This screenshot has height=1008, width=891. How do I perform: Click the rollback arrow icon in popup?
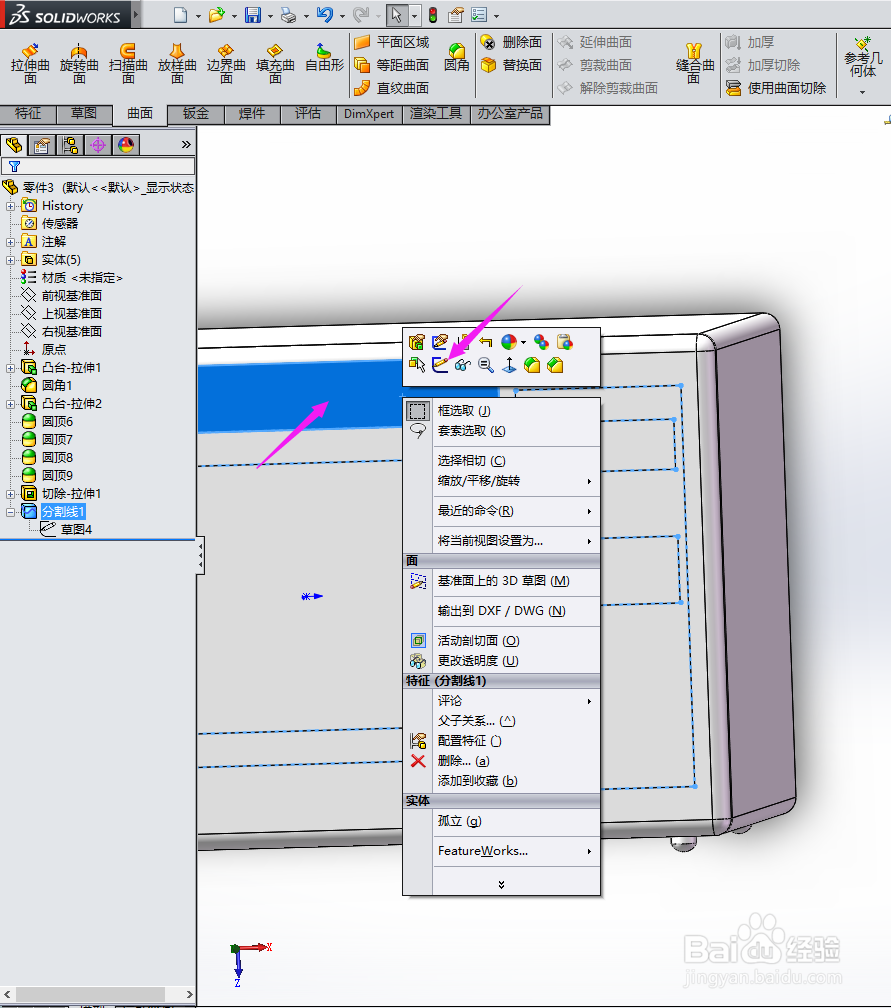(486, 342)
